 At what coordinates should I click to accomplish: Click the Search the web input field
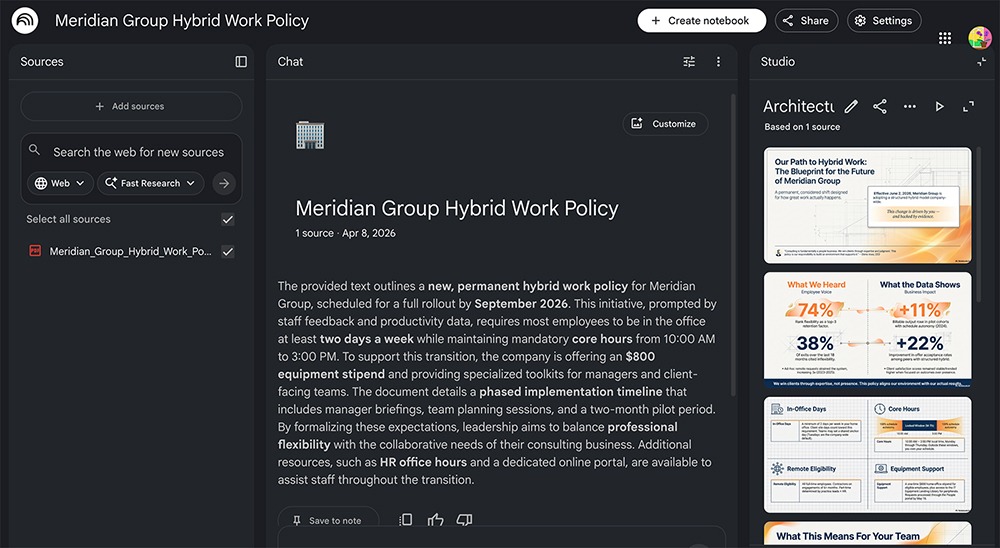click(x=138, y=152)
